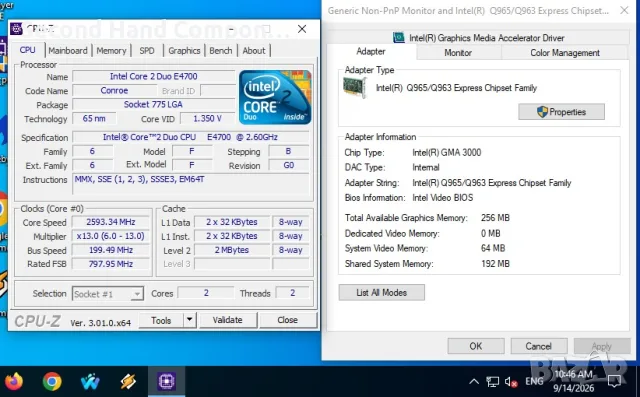
Task: Click Shared System Memory 192 MB value
Action: pos(495,264)
